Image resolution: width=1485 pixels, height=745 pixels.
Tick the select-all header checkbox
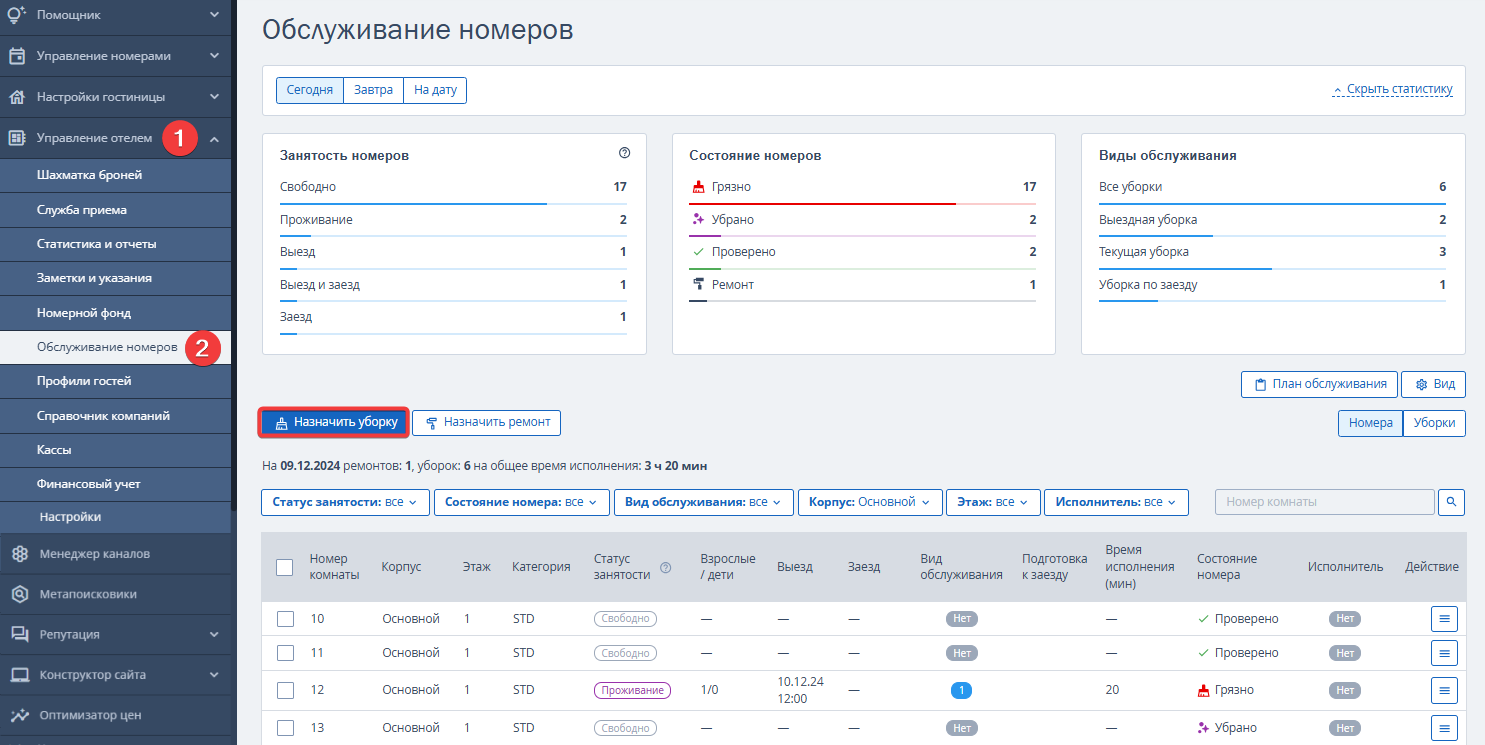tap(285, 567)
